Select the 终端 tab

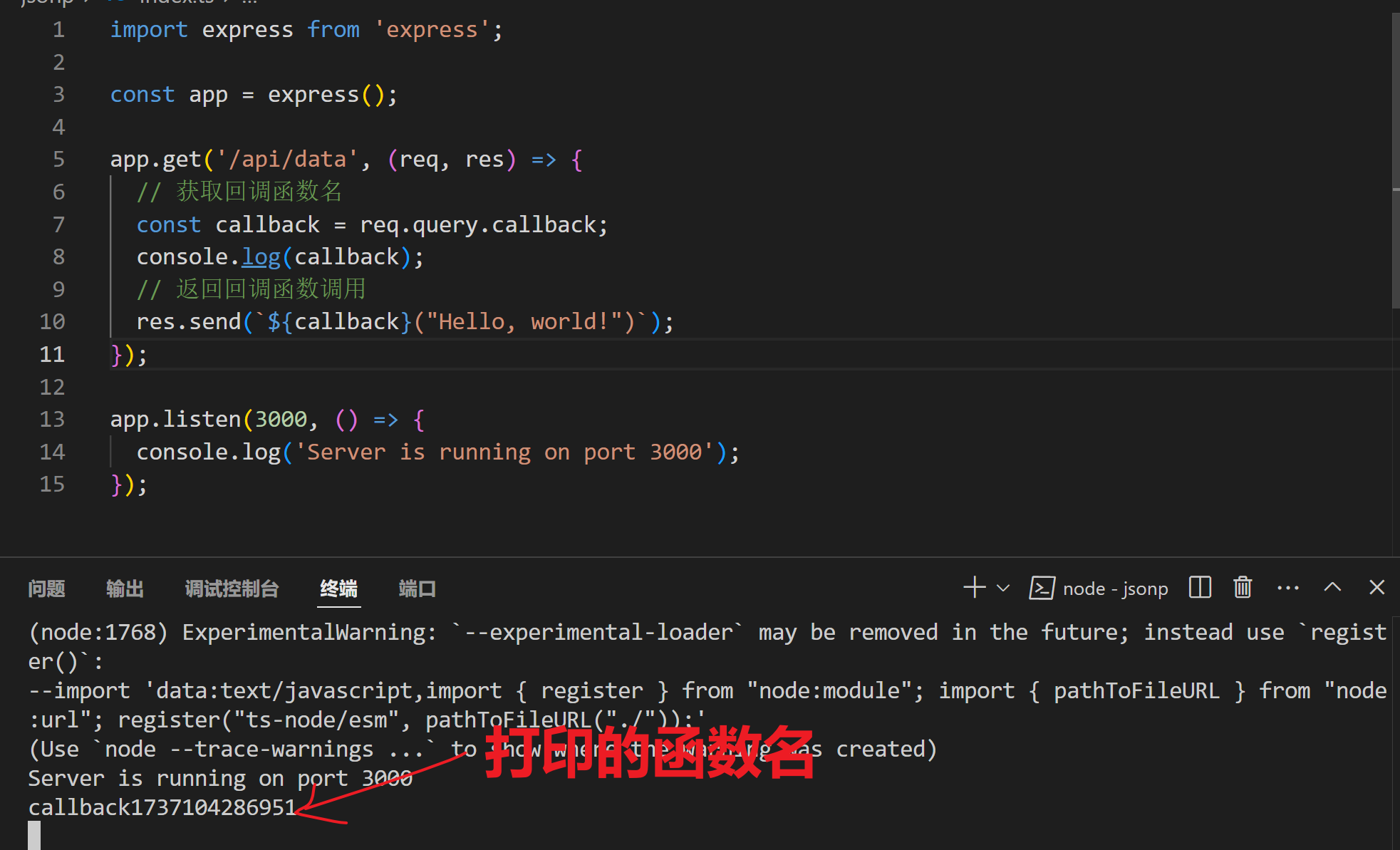338,589
